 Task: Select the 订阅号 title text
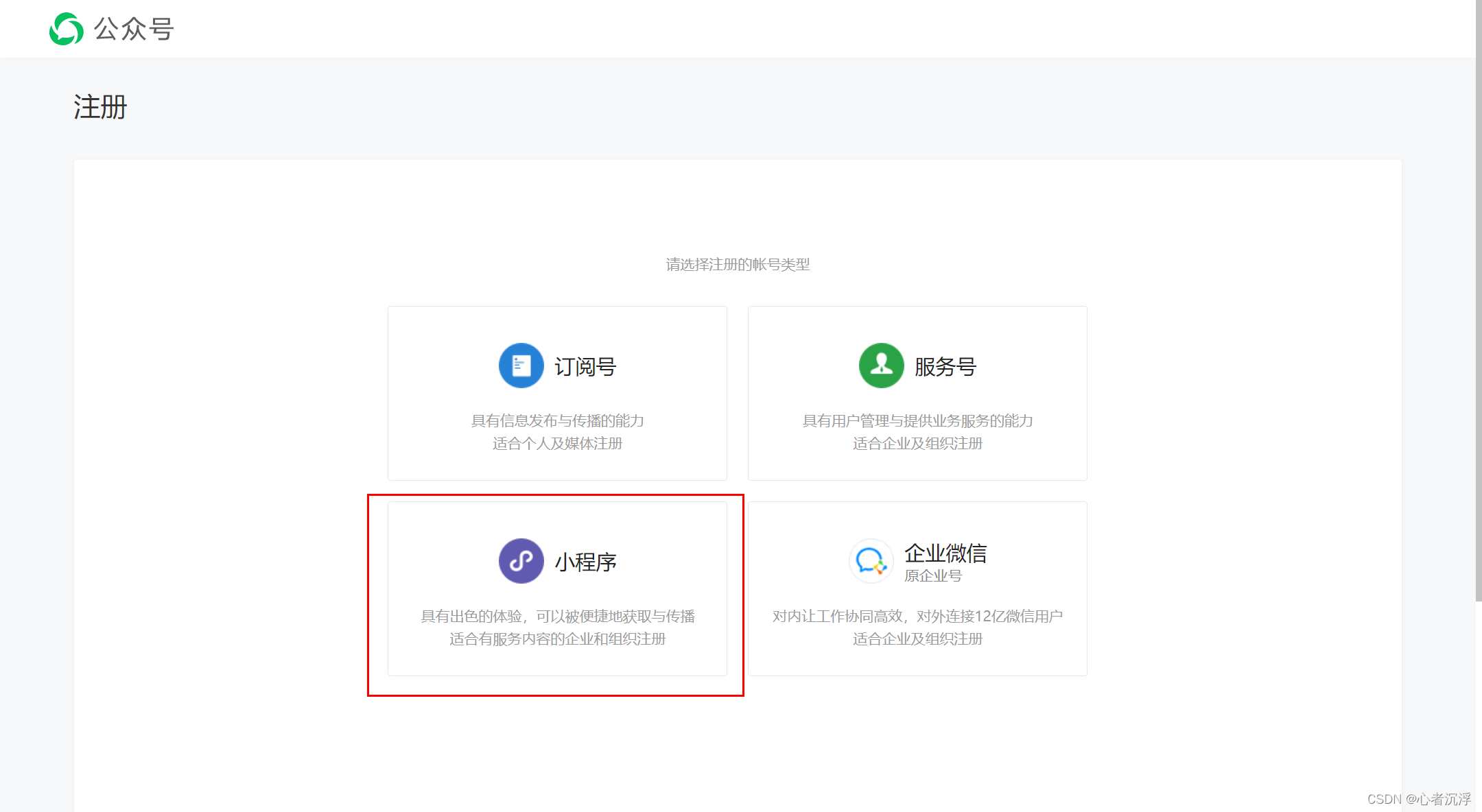(x=585, y=367)
